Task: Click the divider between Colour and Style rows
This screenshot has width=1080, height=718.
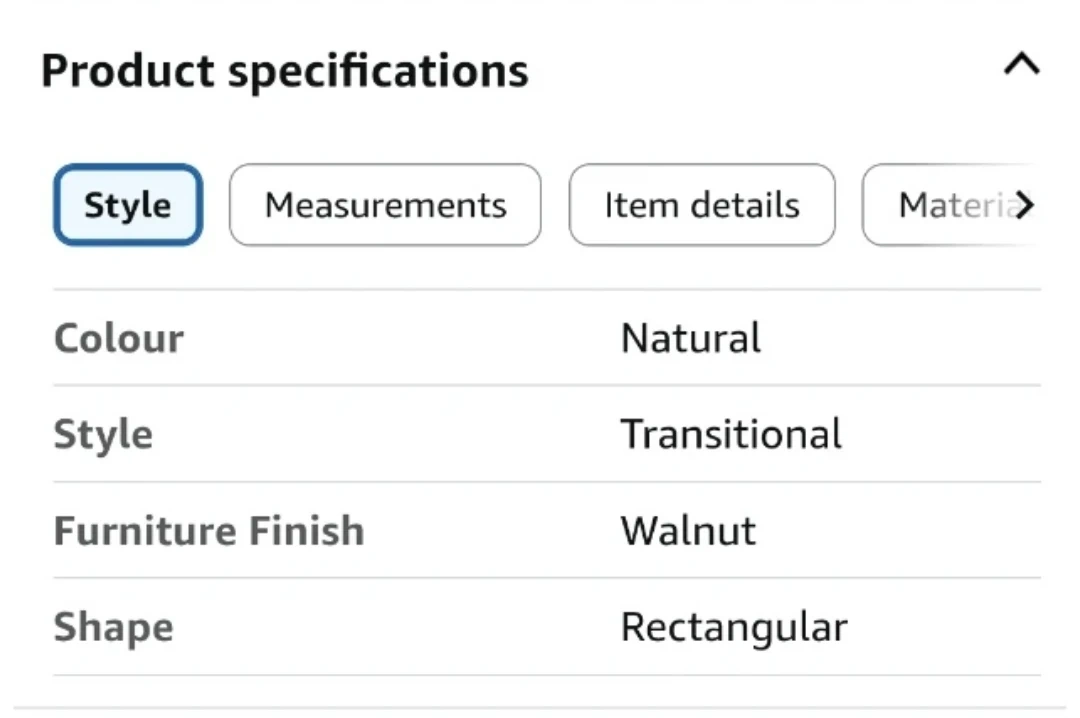Action: pyautogui.click(x=546, y=385)
